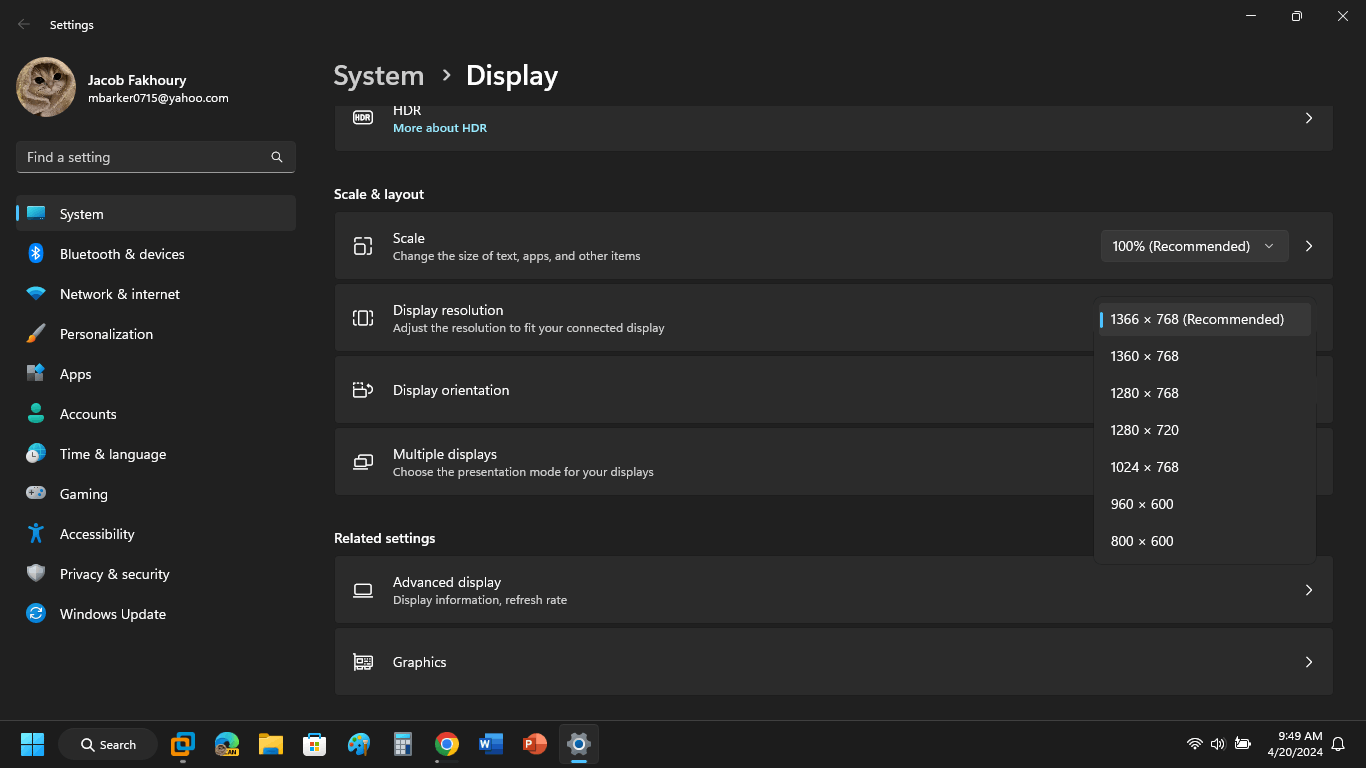
Task: Choose 1024 × 768 resolution option
Action: (1144, 467)
